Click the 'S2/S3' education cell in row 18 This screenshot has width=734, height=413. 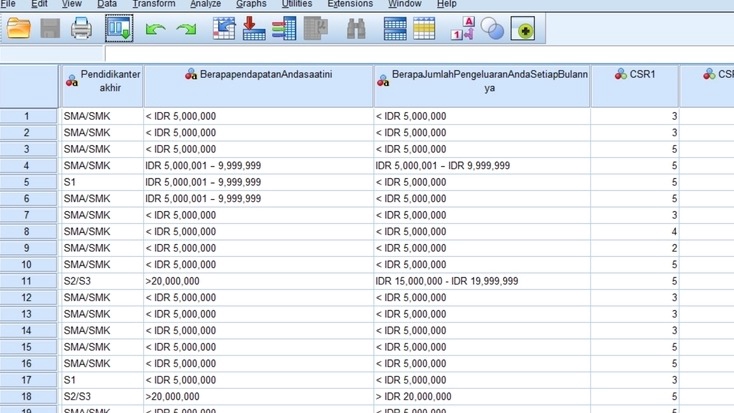point(102,397)
